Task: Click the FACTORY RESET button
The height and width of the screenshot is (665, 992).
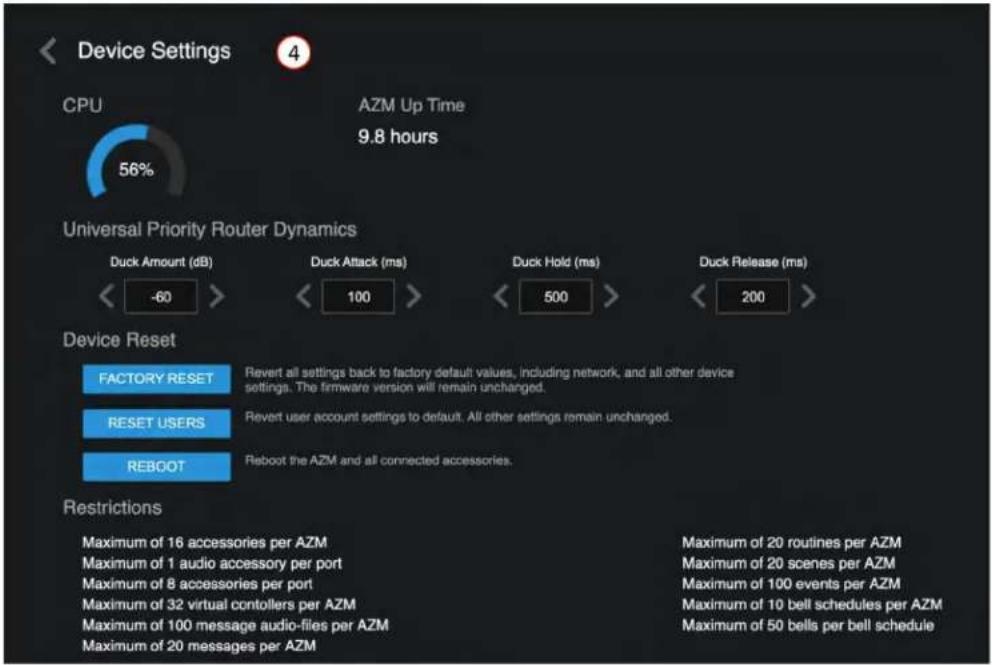Action: coord(156,378)
